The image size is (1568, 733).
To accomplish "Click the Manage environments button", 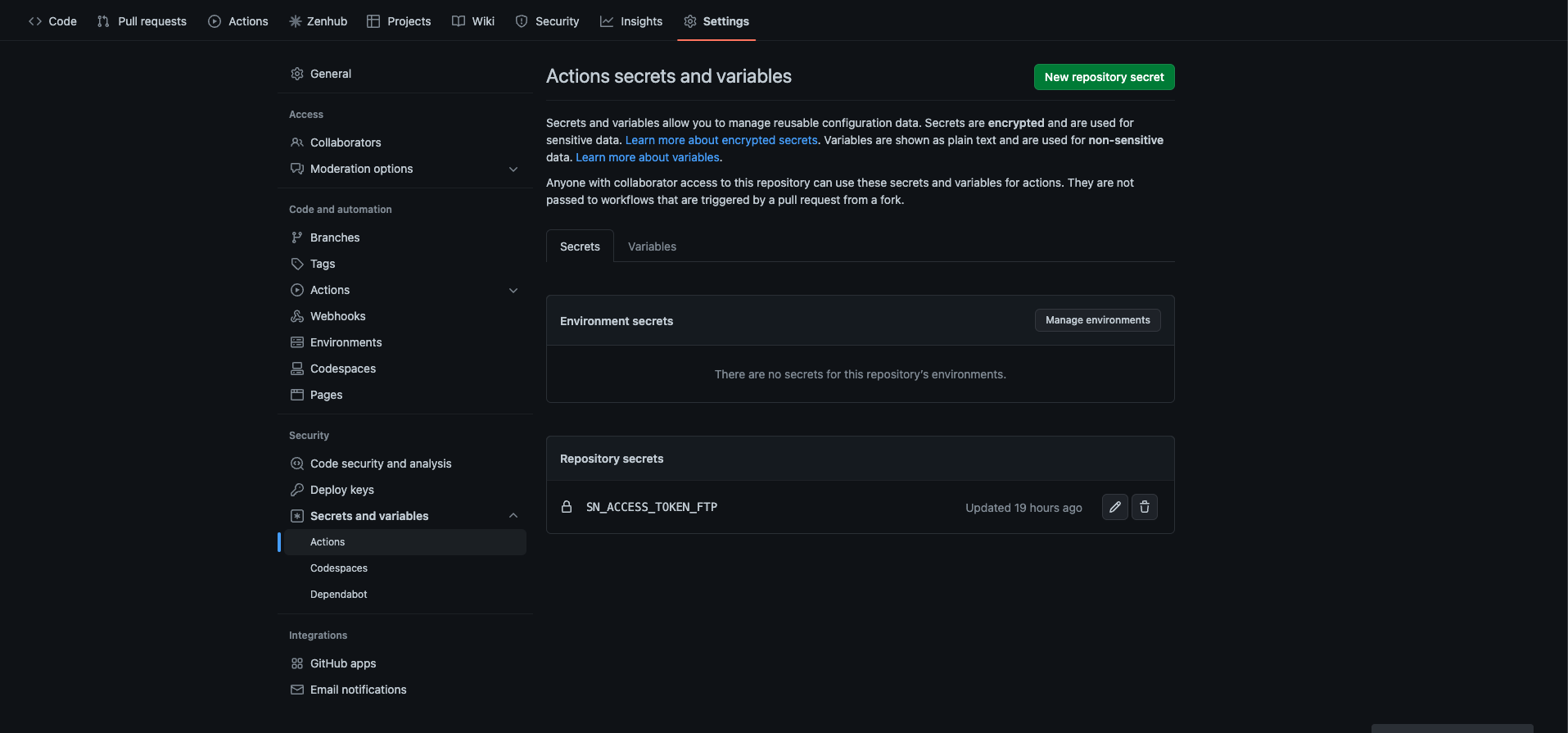I will click(1097, 320).
